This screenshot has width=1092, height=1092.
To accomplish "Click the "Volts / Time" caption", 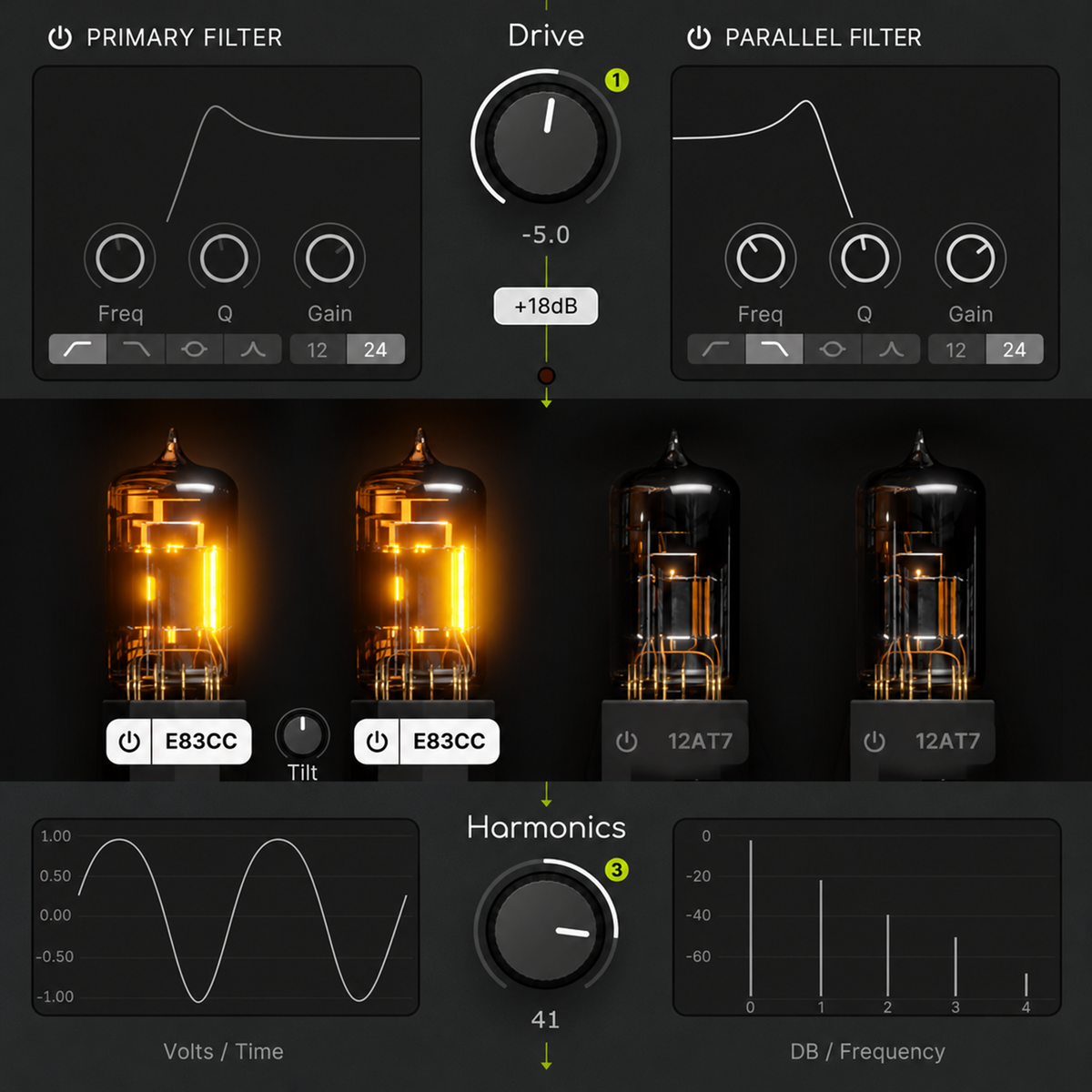I will point(224,1052).
